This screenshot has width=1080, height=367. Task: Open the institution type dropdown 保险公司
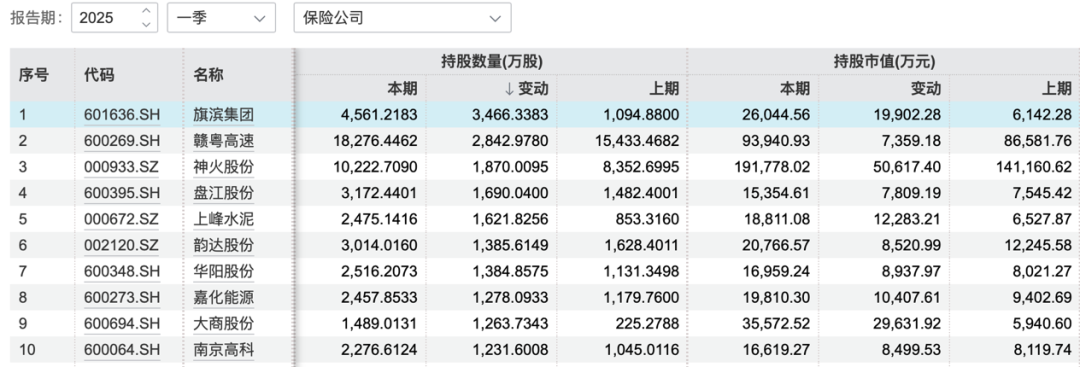pos(402,17)
